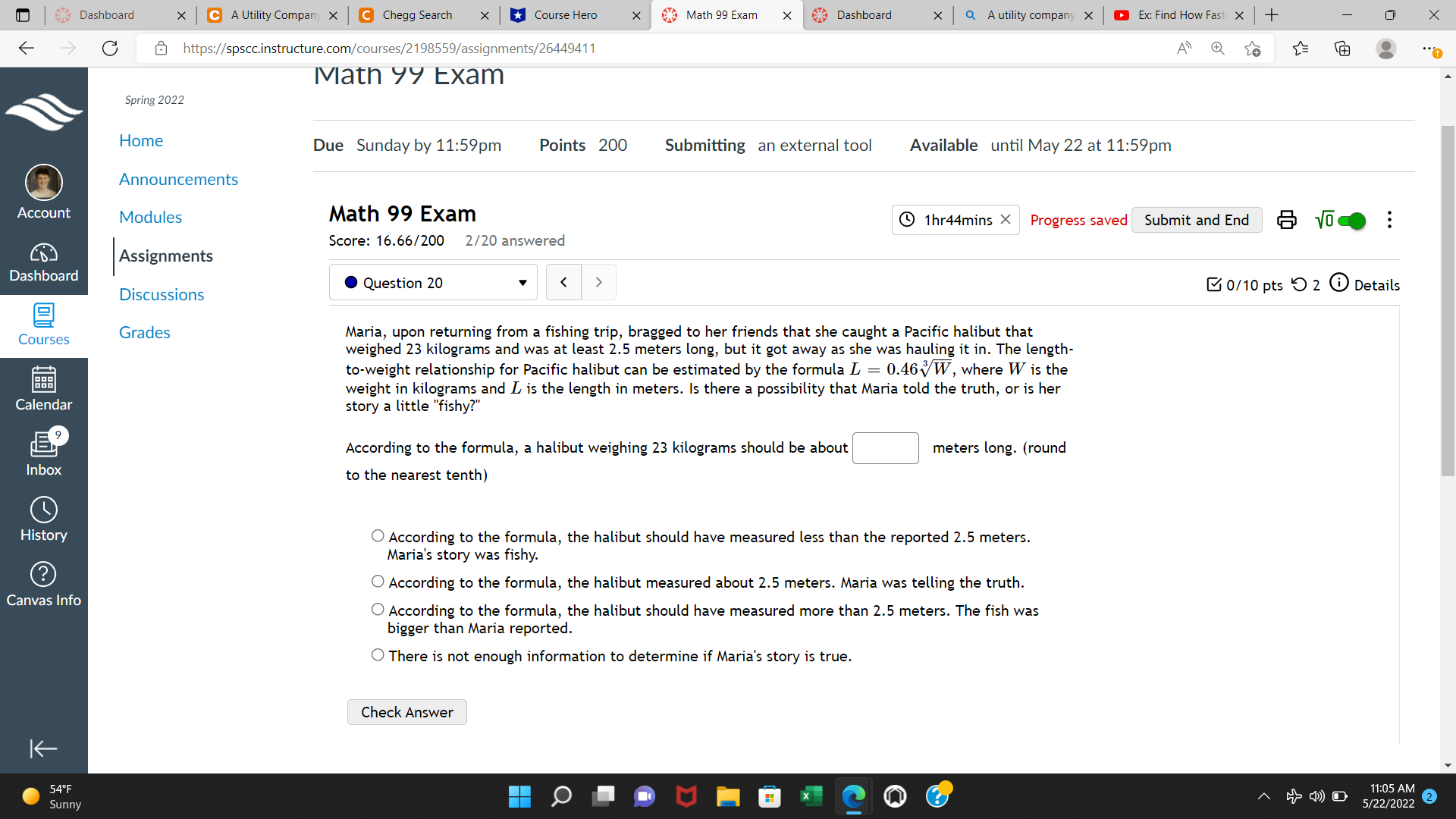Screen dimensions: 1456x819
Task: Open Excel from the taskbar
Action: (x=811, y=796)
